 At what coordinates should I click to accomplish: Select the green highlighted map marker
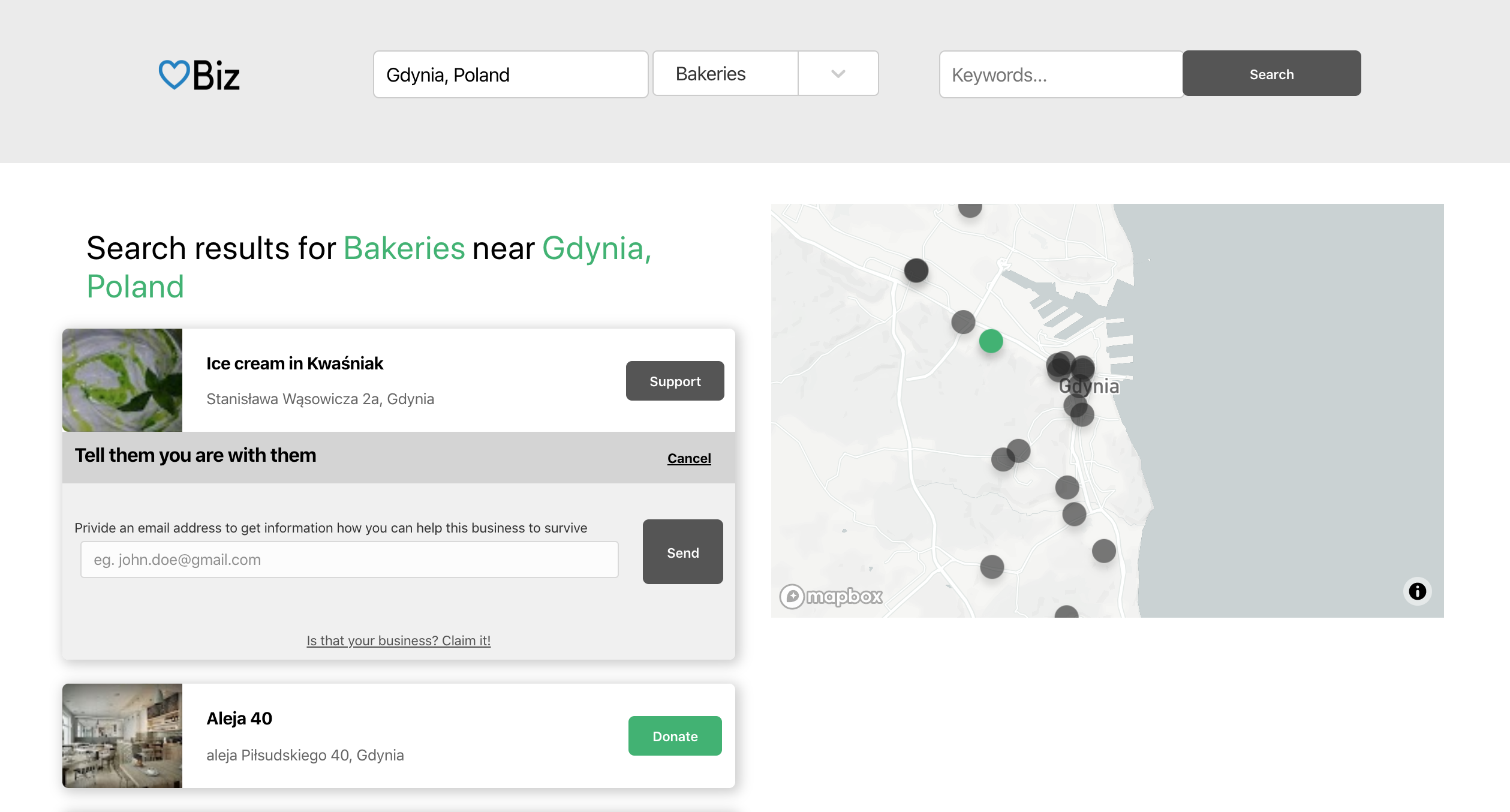click(991, 341)
